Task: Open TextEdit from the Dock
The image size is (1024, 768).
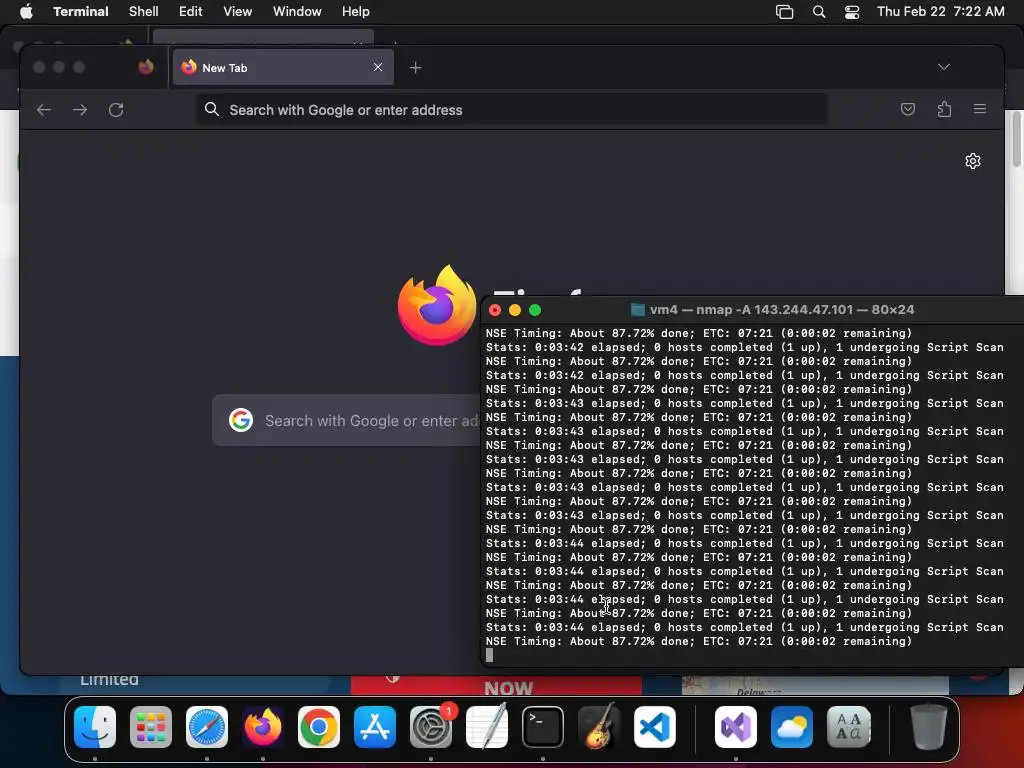Action: tap(487, 727)
